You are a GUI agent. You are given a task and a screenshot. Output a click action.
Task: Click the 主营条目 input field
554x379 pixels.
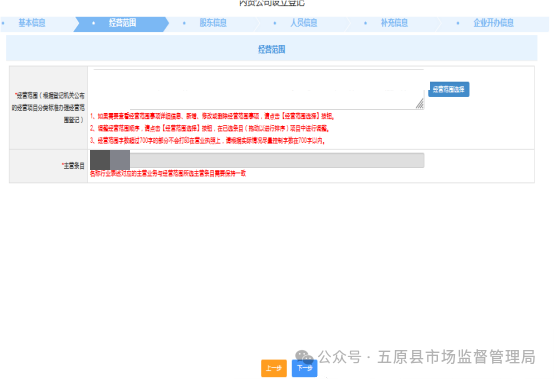(257, 160)
